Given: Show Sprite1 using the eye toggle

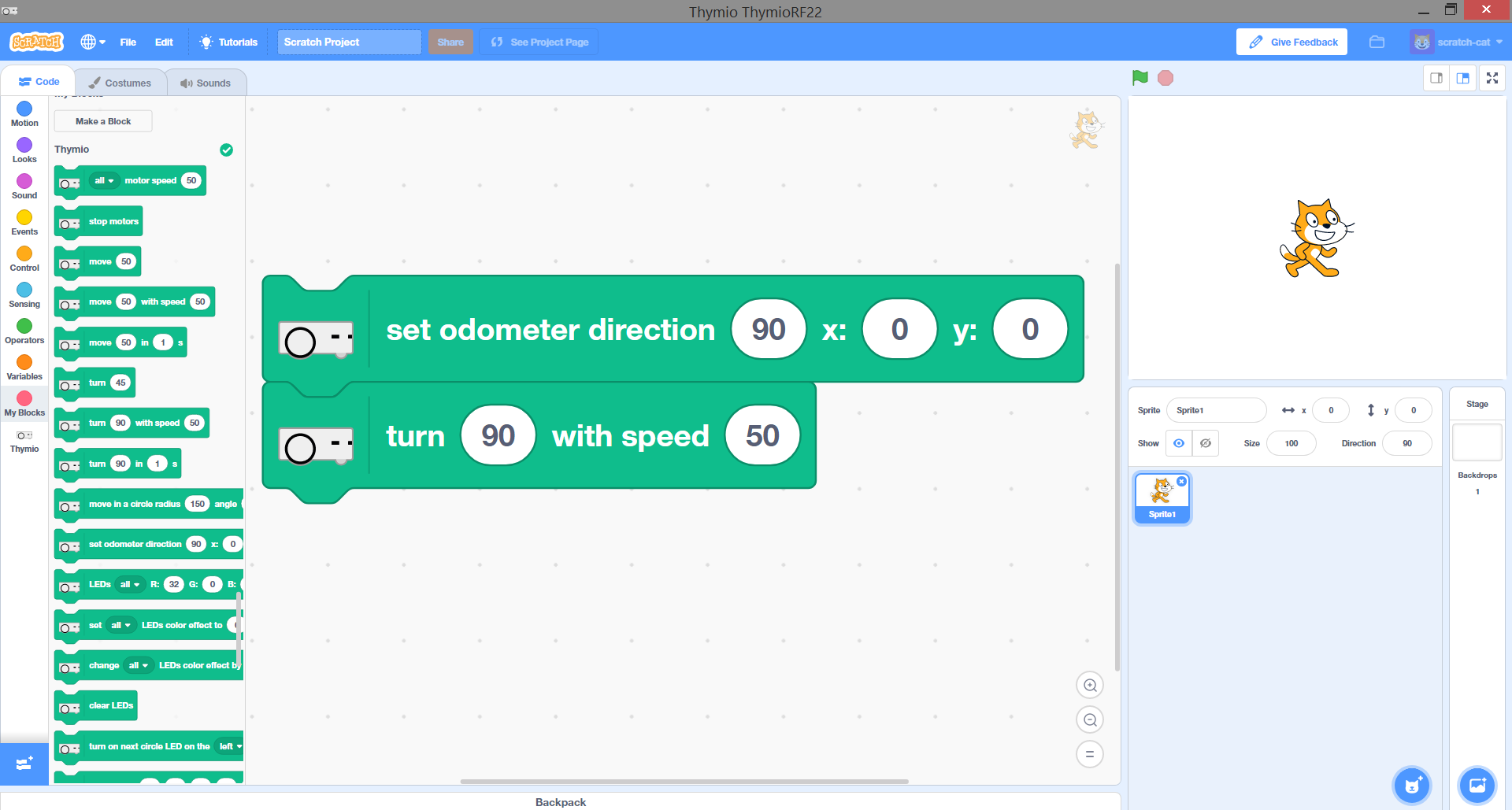Looking at the screenshot, I should tap(1178, 443).
